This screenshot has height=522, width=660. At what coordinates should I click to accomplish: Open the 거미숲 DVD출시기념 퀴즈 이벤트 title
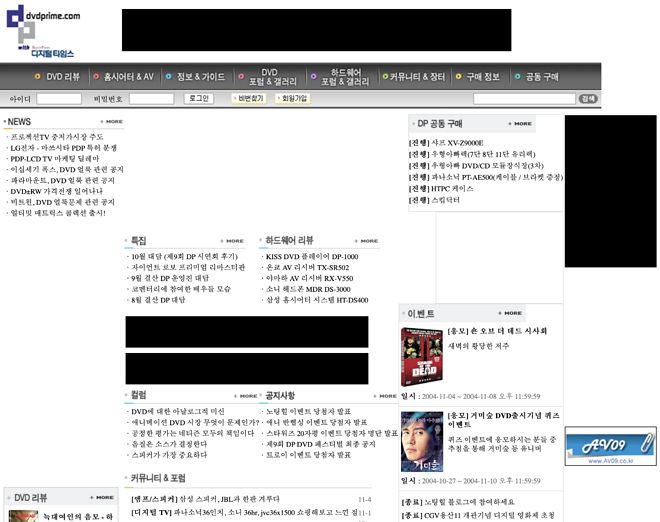coord(503,420)
